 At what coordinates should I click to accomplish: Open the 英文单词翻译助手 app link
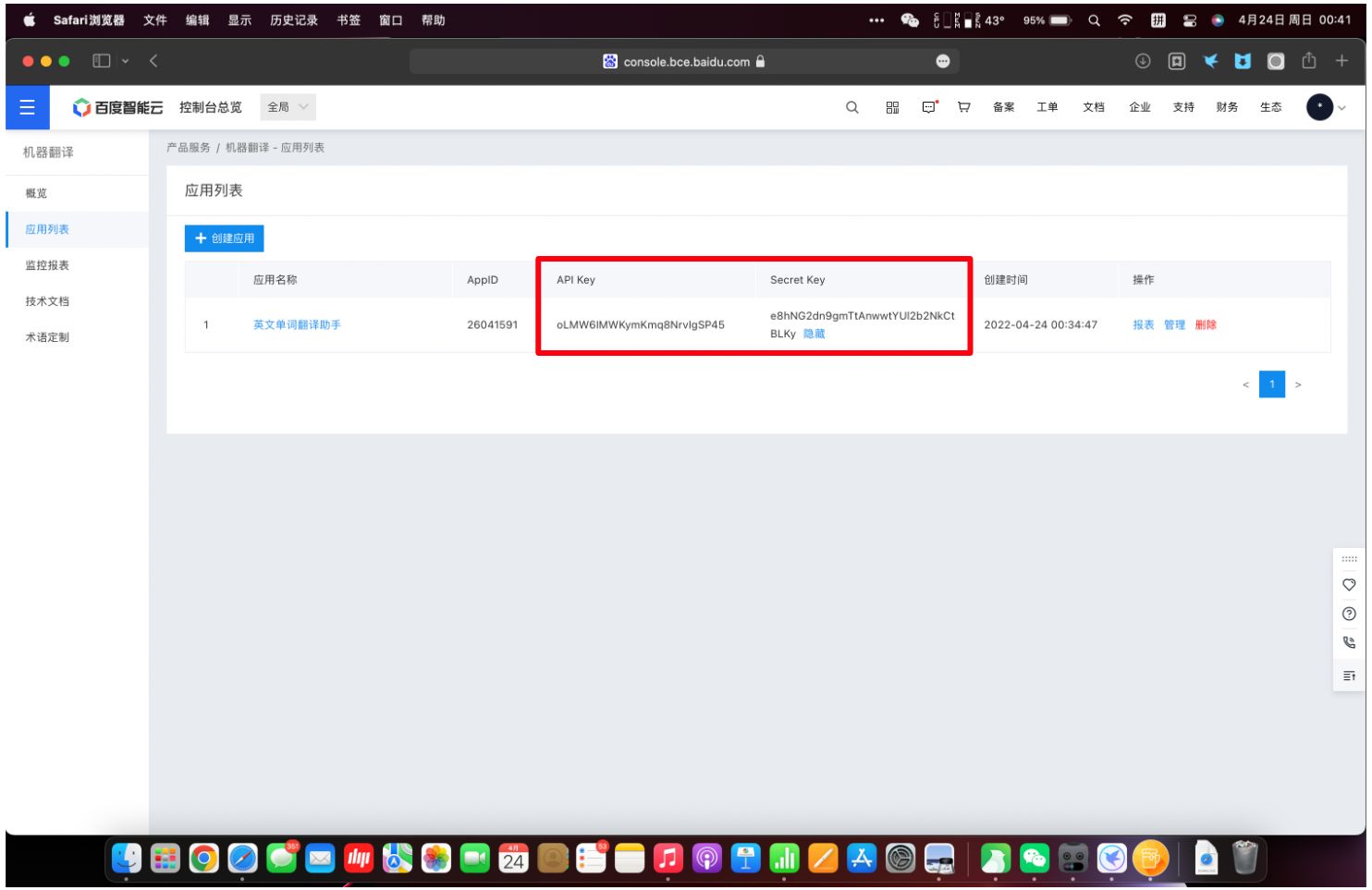pyautogui.click(x=297, y=325)
